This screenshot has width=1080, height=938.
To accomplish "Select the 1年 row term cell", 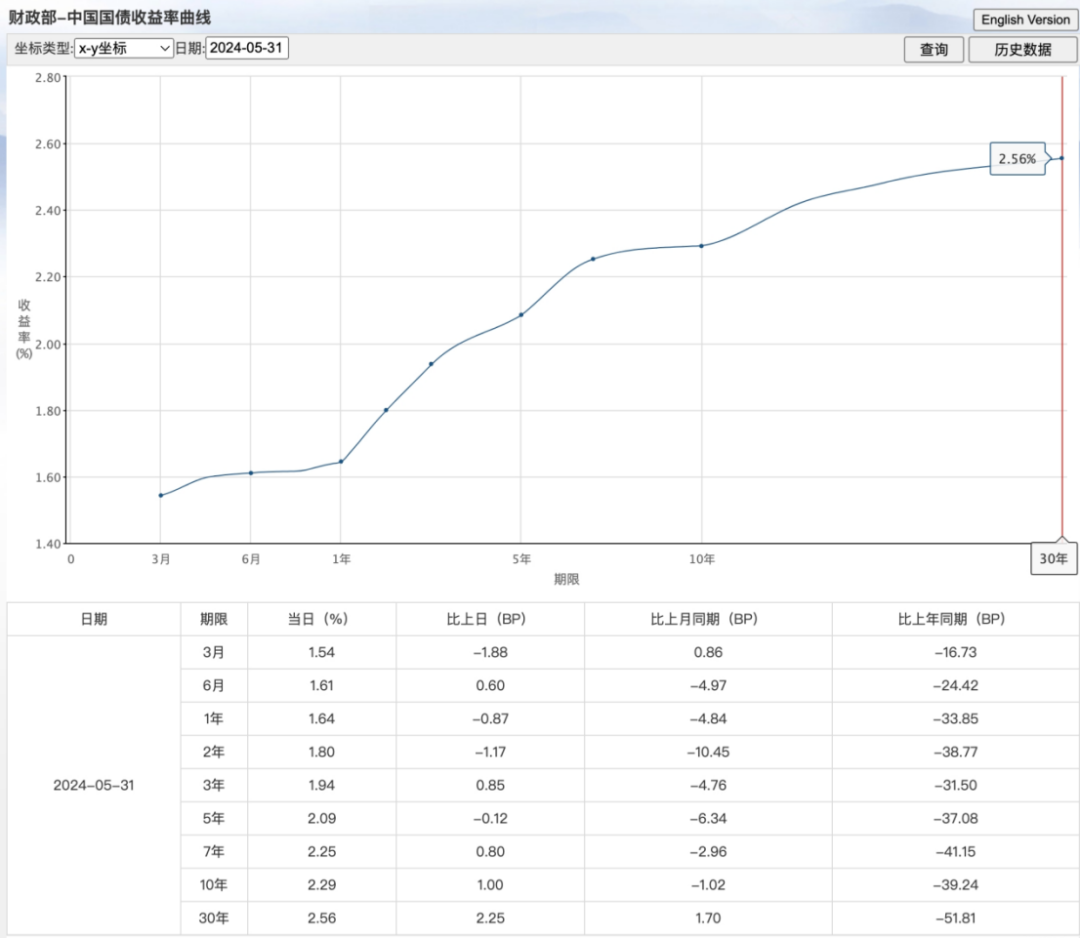I will 214,718.
